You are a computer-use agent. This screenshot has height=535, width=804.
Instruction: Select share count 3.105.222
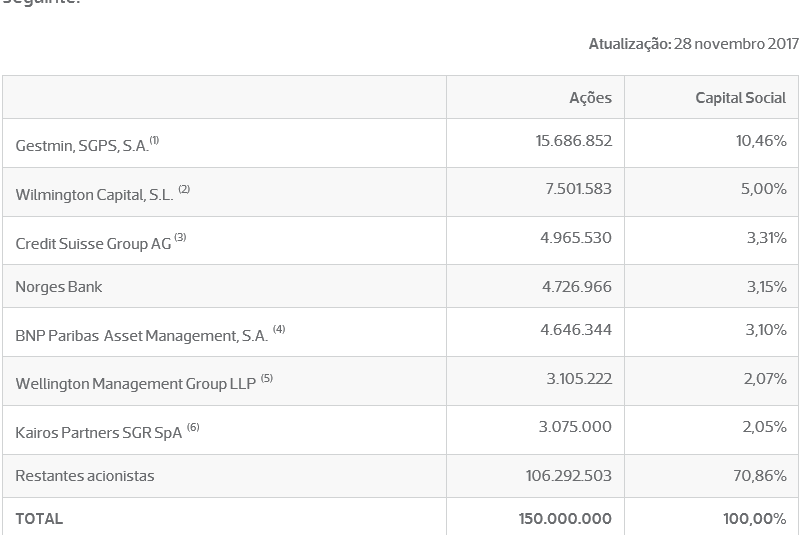point(579,379)
